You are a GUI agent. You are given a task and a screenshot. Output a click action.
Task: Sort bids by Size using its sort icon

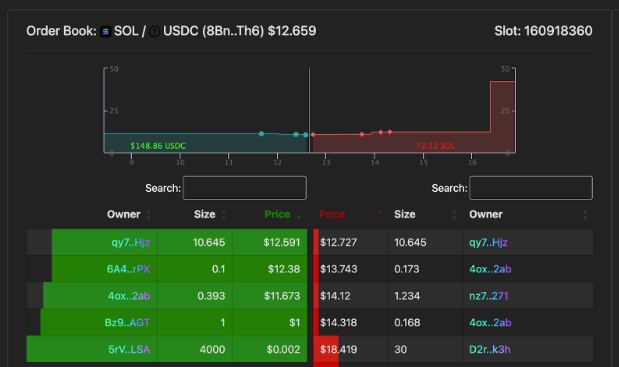(x=224, y=215)
